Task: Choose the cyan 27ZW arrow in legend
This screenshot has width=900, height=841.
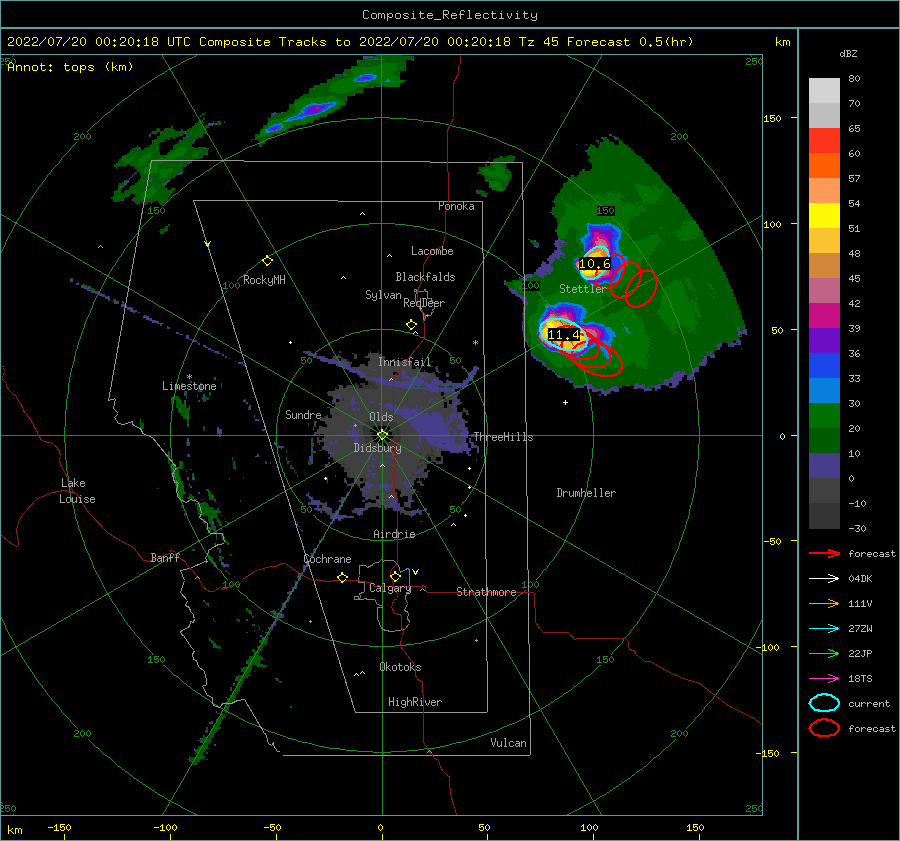Action: click(x=824, y=629)
